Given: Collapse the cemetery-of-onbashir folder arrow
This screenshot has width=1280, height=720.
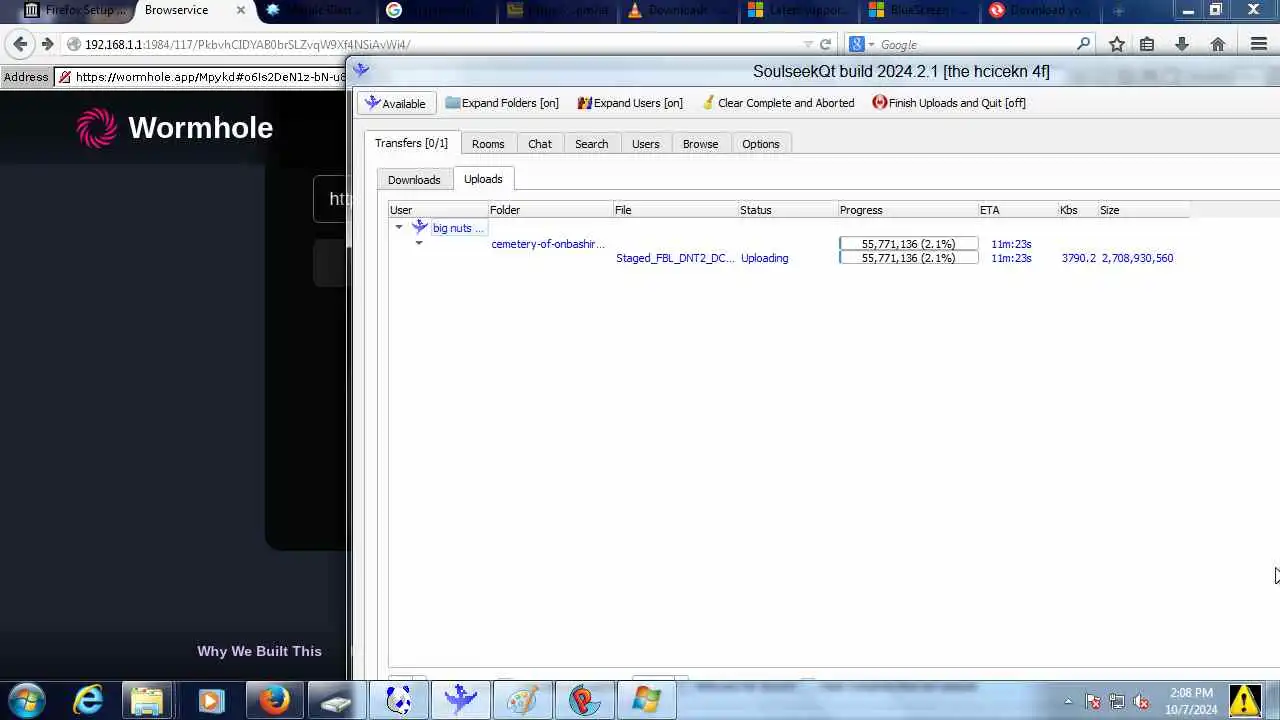Looking at the screenshot, I should coord(419,243).
